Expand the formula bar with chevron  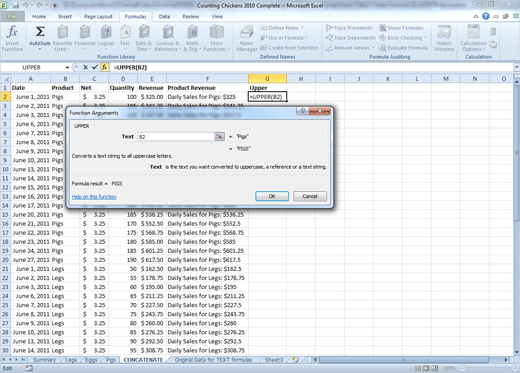pyautogui.click(x=516, y=67)
